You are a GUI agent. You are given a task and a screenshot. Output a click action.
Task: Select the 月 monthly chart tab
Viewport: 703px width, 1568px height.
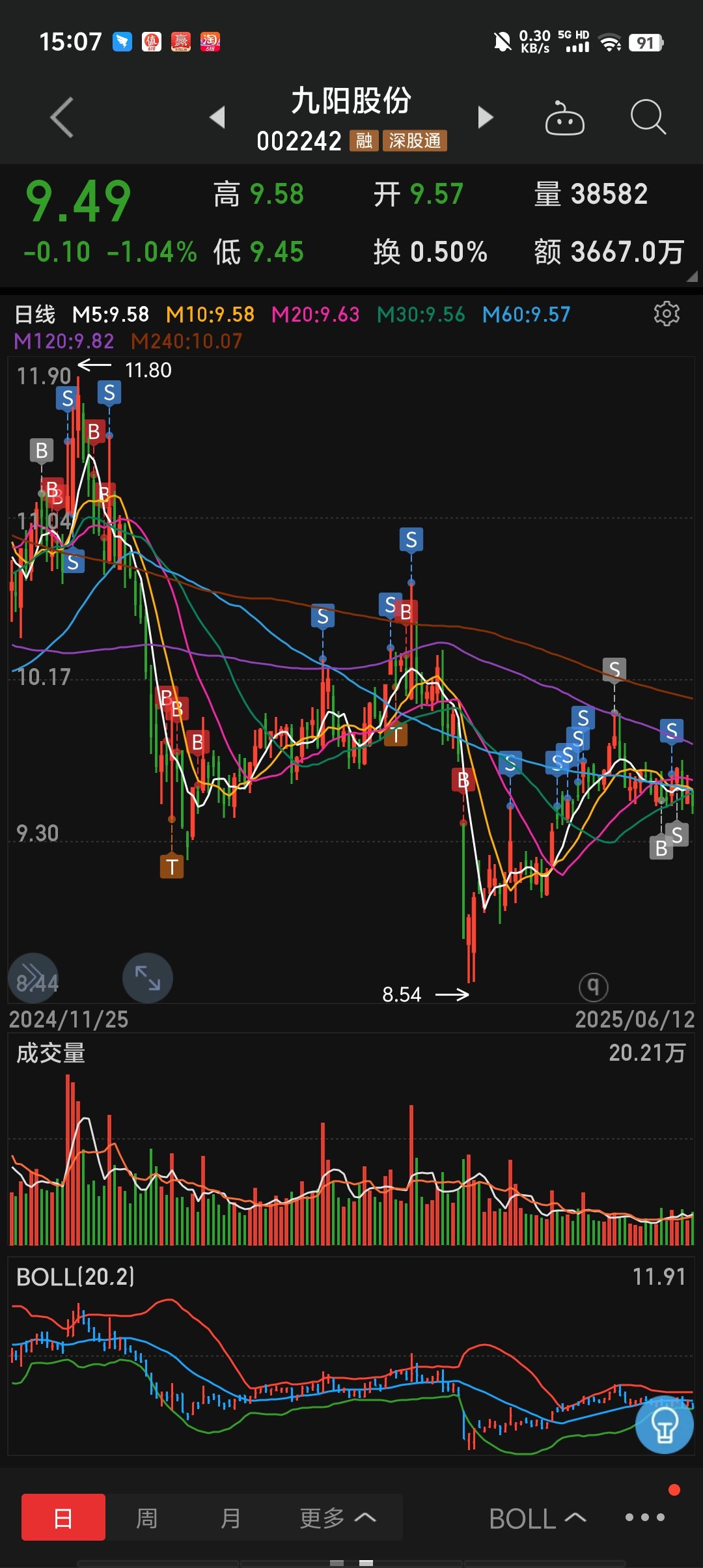click(230, 1519)
